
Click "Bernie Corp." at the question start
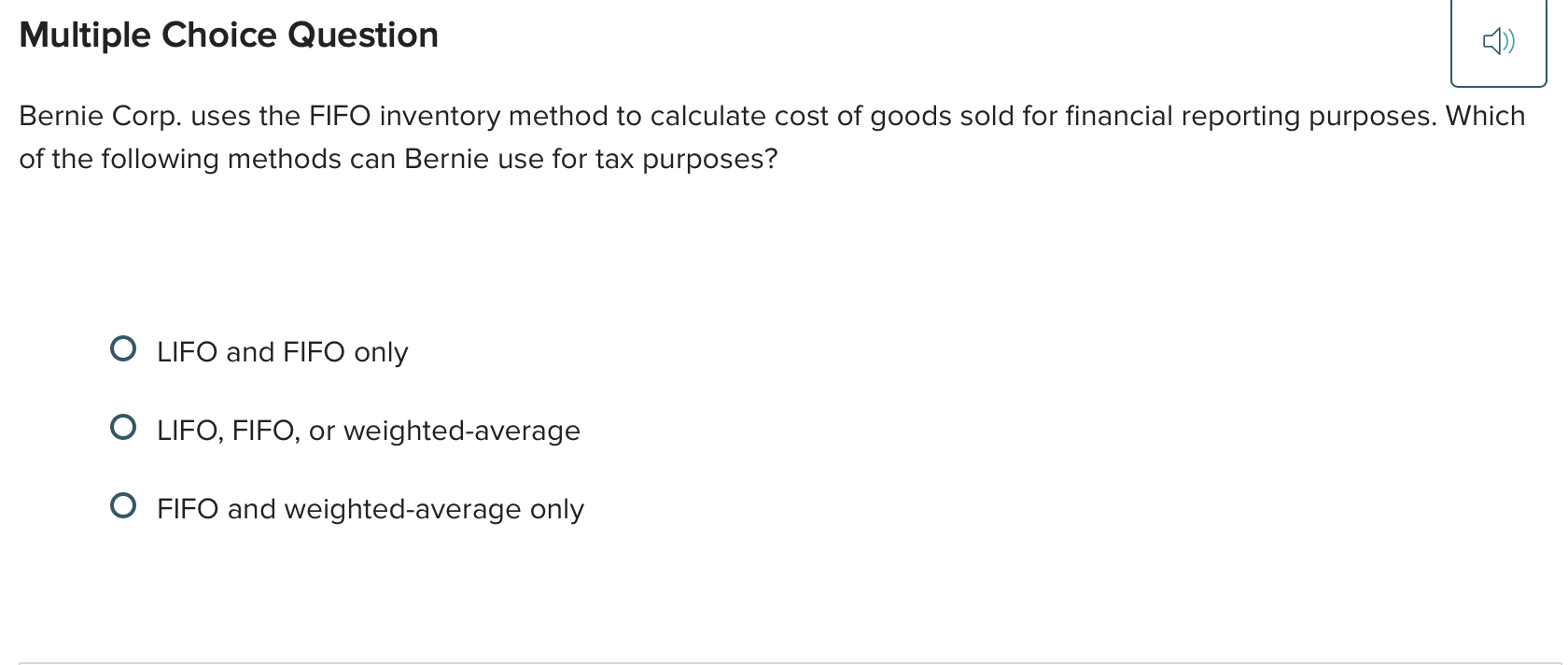tap(100, 116)
